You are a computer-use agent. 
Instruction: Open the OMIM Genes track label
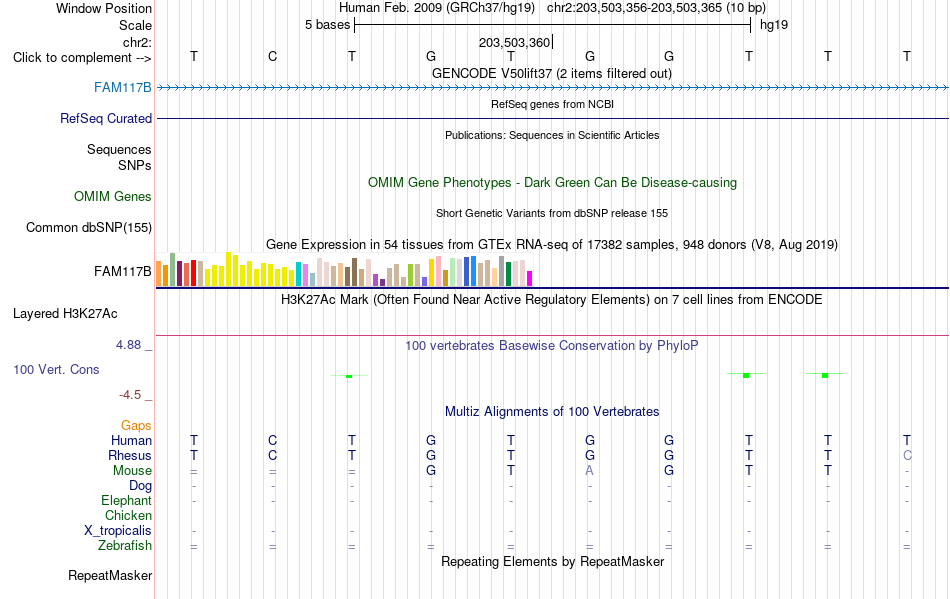112,196
